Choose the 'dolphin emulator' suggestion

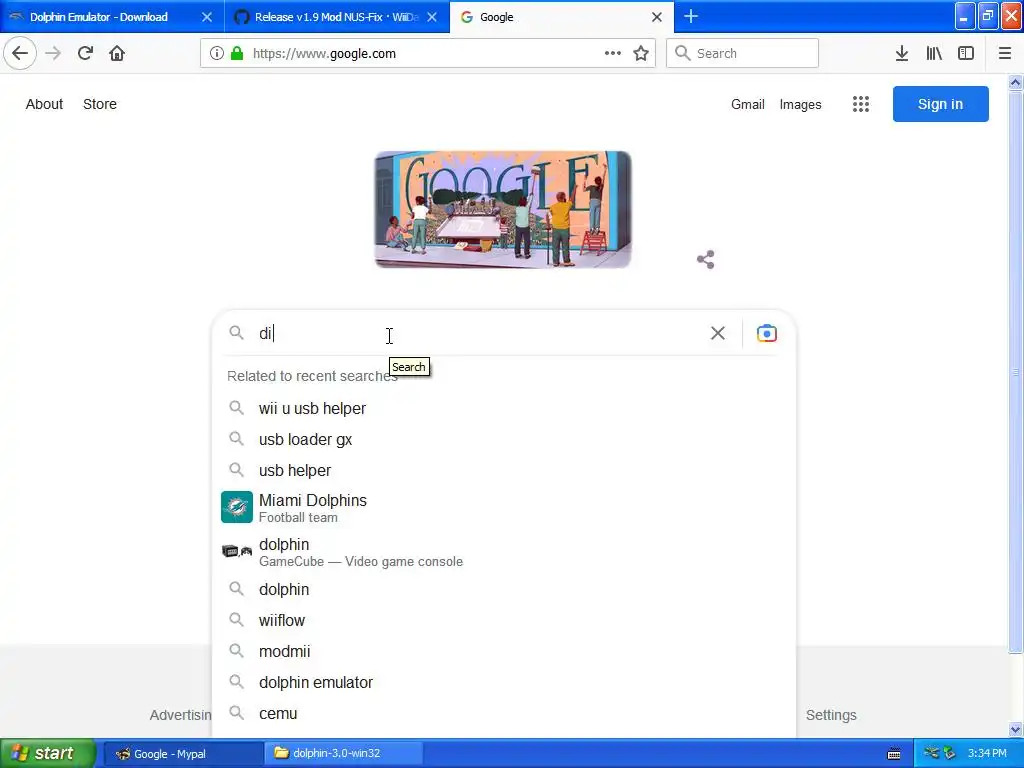pos(504,682)
